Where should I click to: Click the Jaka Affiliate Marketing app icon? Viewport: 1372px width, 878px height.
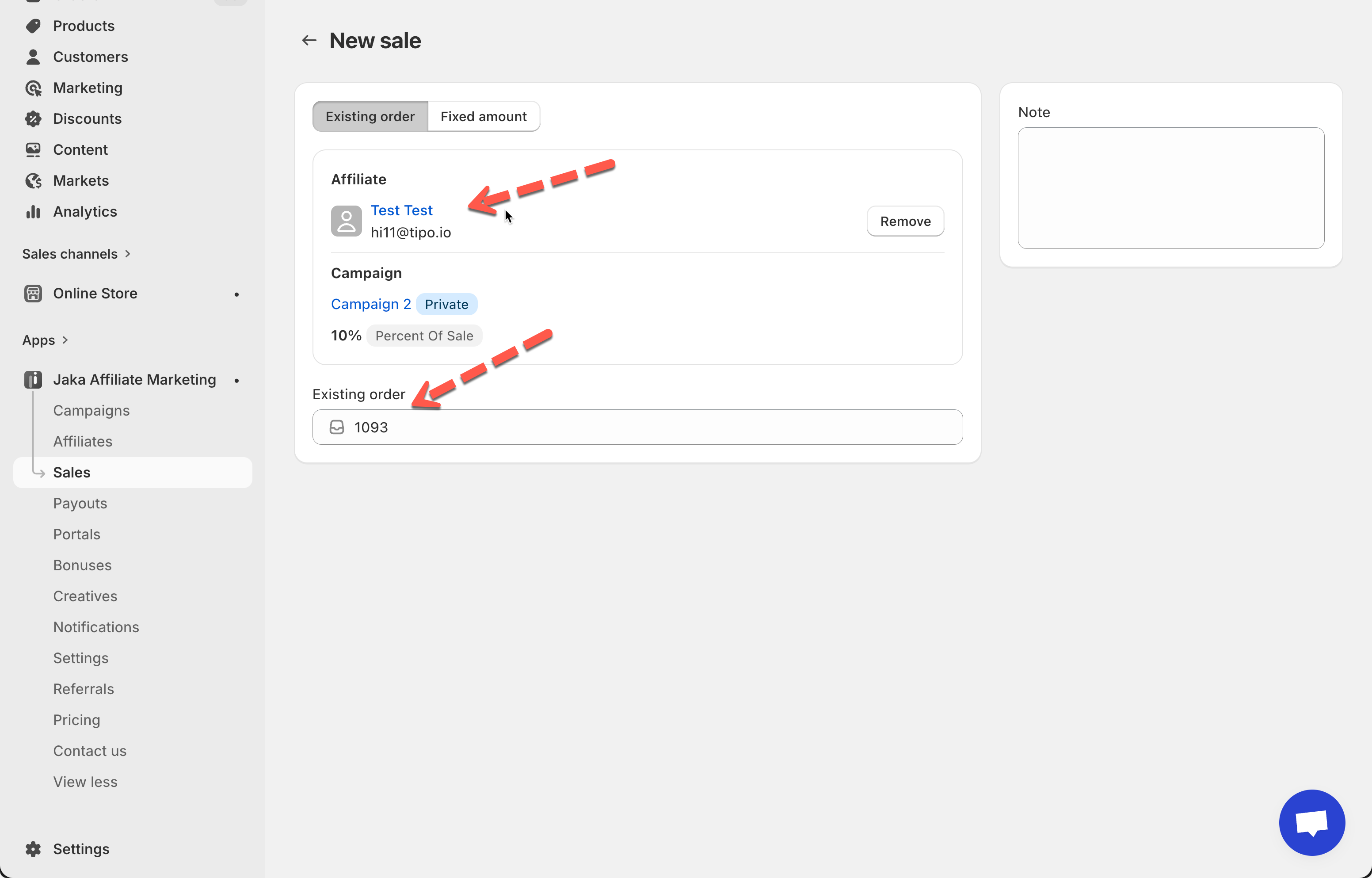pos(33,380)
